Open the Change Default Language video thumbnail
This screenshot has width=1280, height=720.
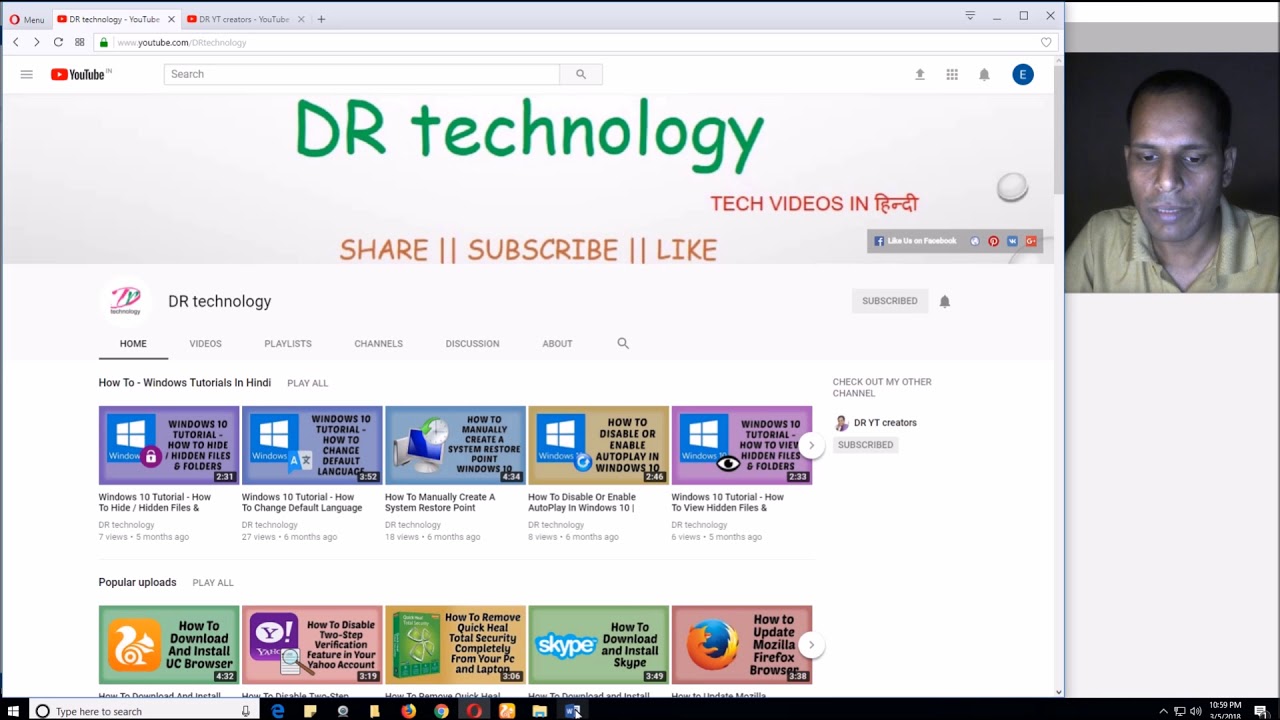click(312, 445)
